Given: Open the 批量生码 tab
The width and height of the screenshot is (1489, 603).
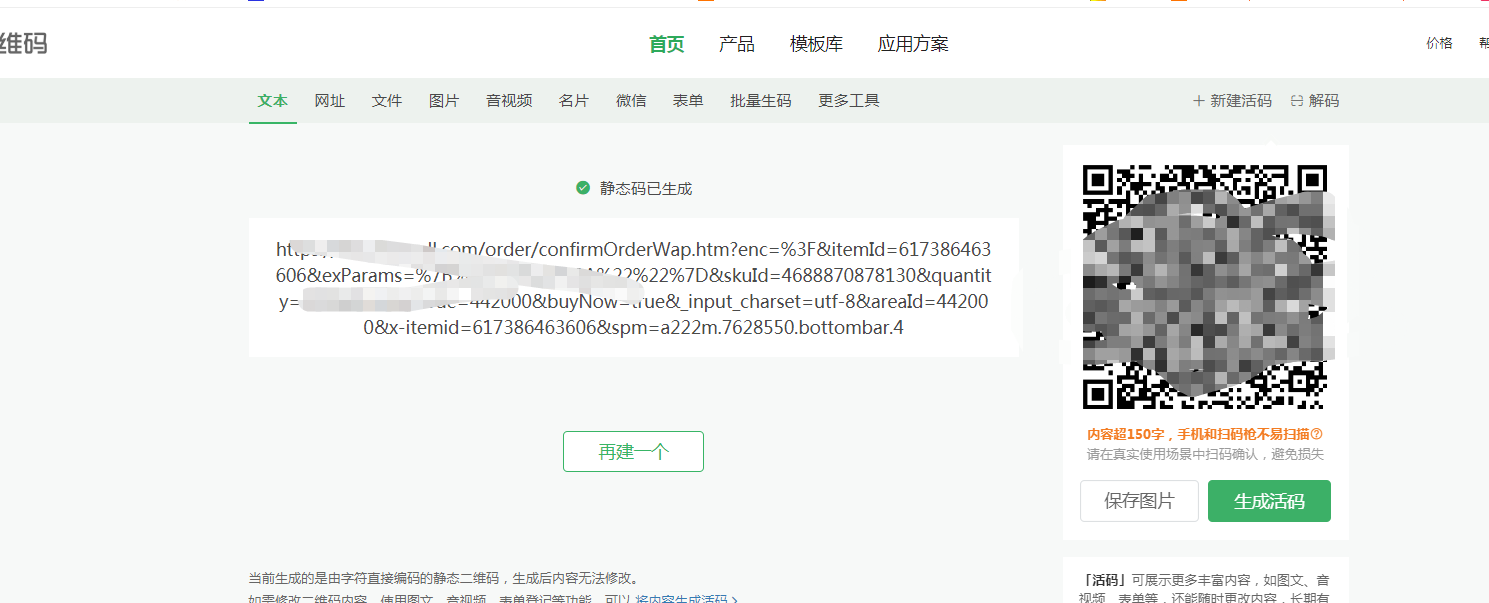Looking at the screenshot, I should (761, 101).
